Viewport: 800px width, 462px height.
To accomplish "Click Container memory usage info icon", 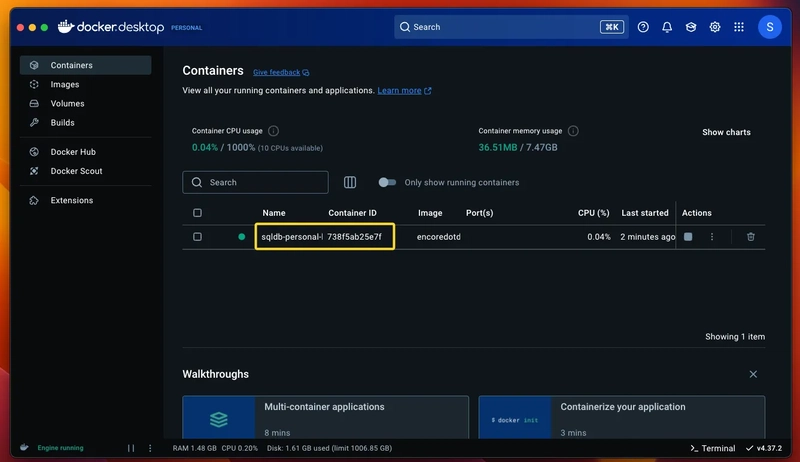I will coord(573,131).
